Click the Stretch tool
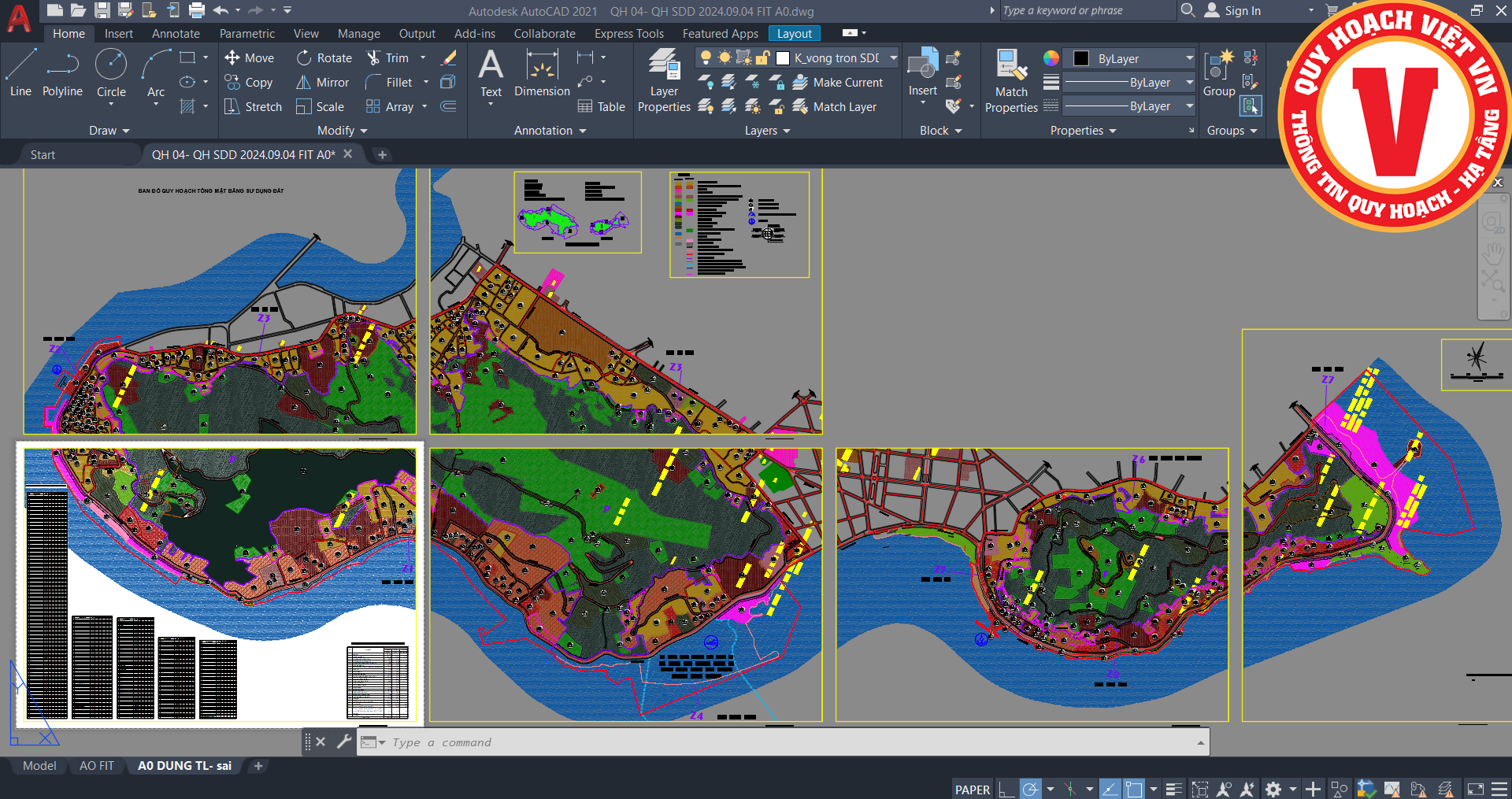The width and height of the screenshot is (1512, 799). (253, 107)
